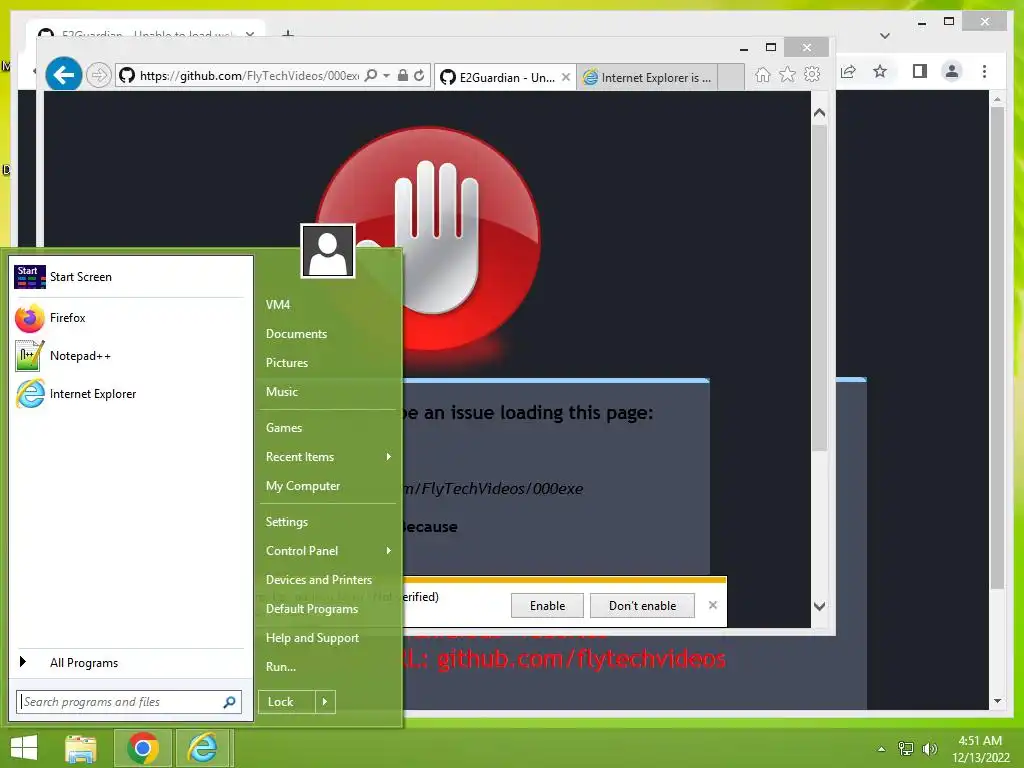Click the IE Home icon
The height and width of the screenshot is (768, 1024).
pyautogui.click(x=762, y=75)
